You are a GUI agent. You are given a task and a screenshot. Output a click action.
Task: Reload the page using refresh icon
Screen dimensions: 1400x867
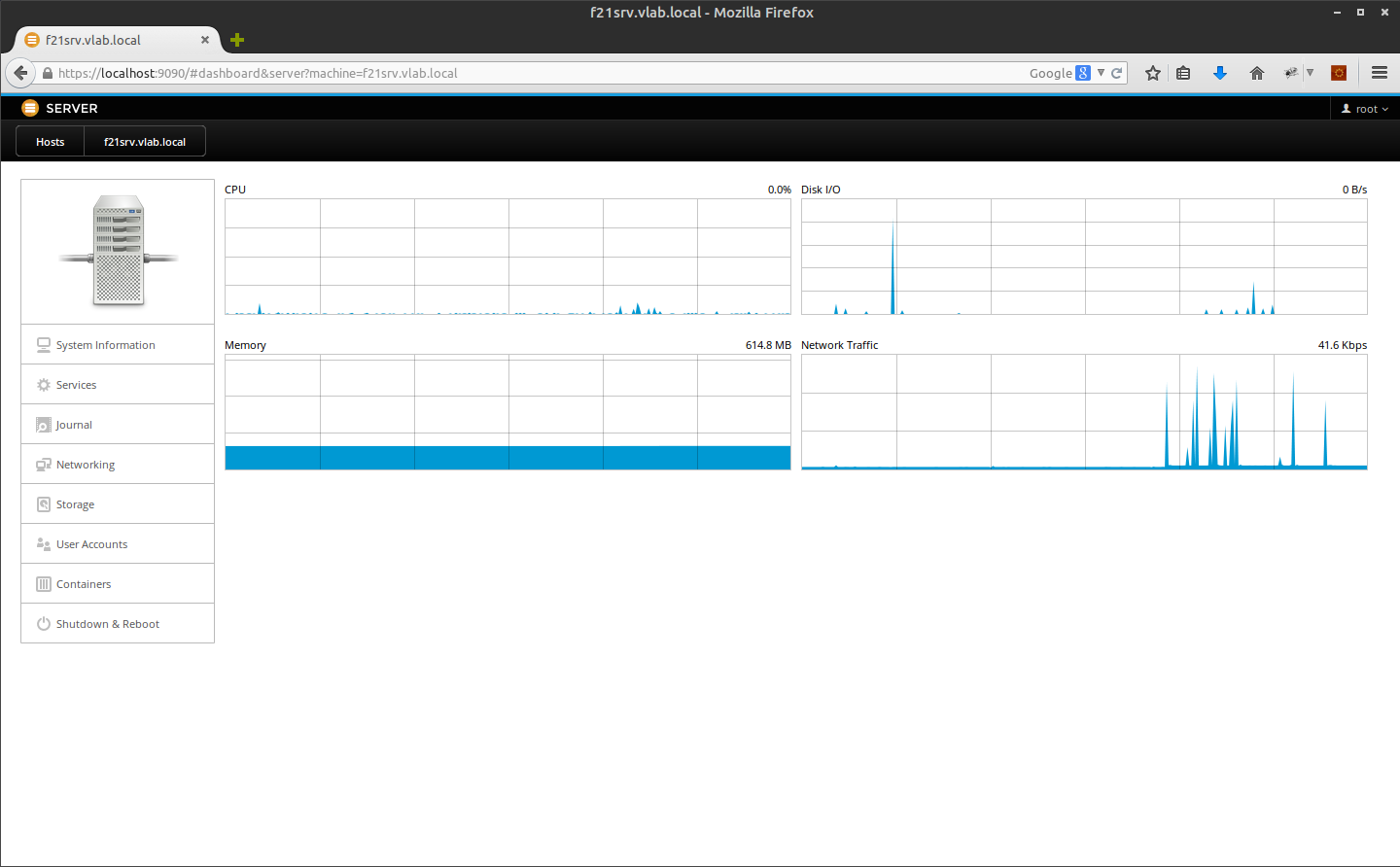(x=1117, y=73)
